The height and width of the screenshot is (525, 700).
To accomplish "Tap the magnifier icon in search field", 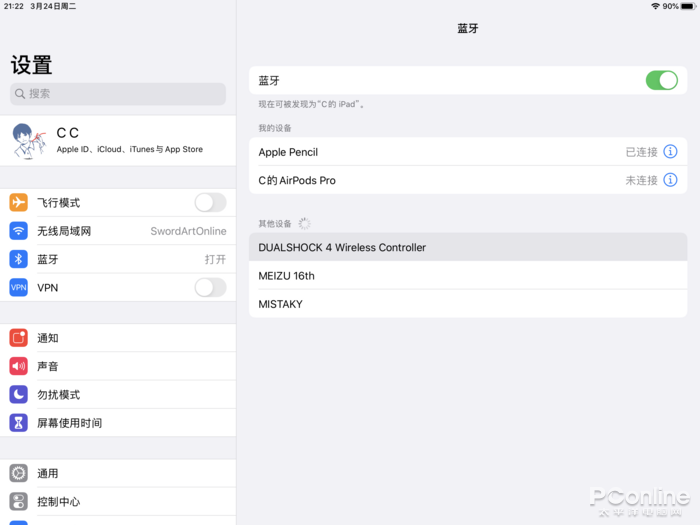I will coord(20,94).
